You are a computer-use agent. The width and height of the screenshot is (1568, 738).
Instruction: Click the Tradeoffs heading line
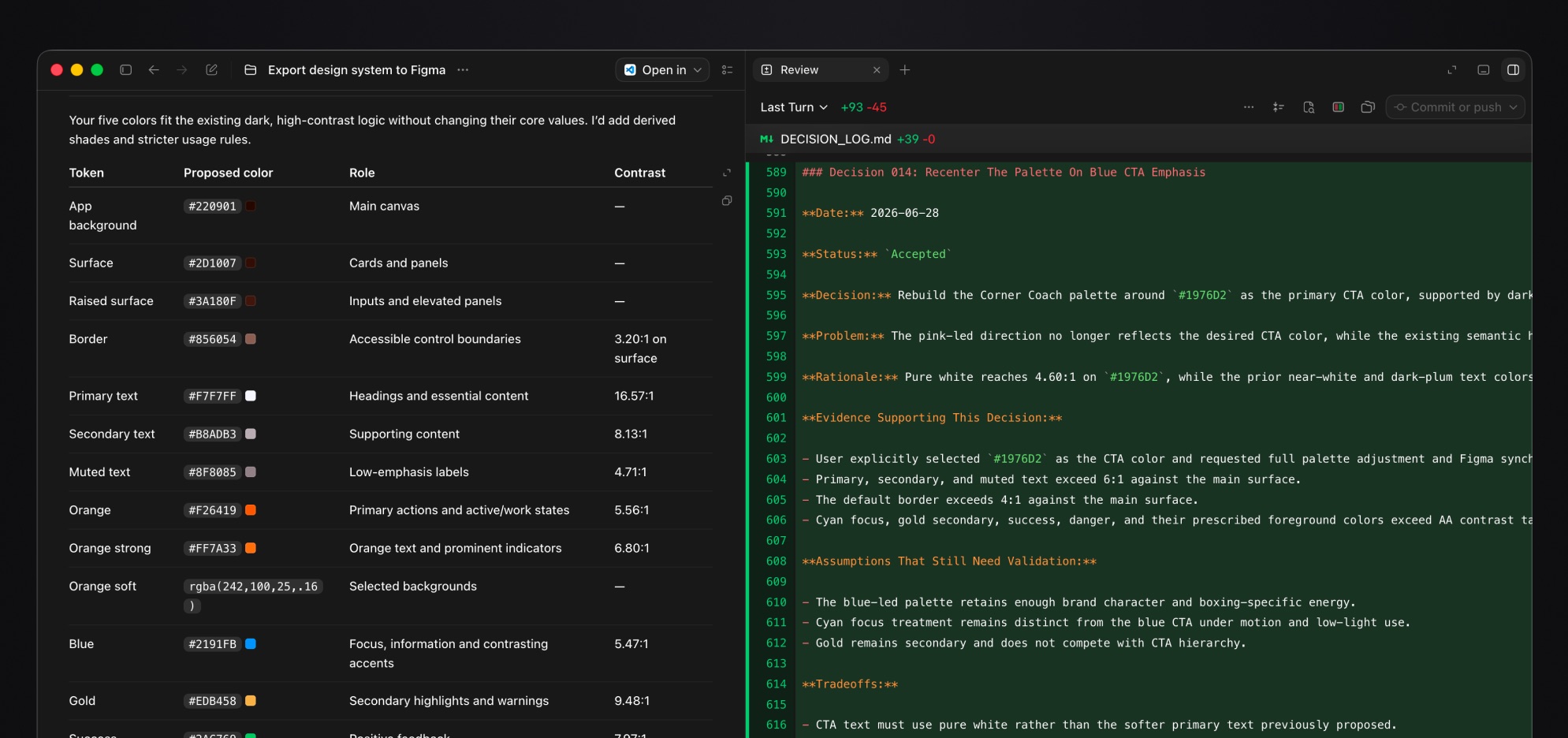pos(850,684)
